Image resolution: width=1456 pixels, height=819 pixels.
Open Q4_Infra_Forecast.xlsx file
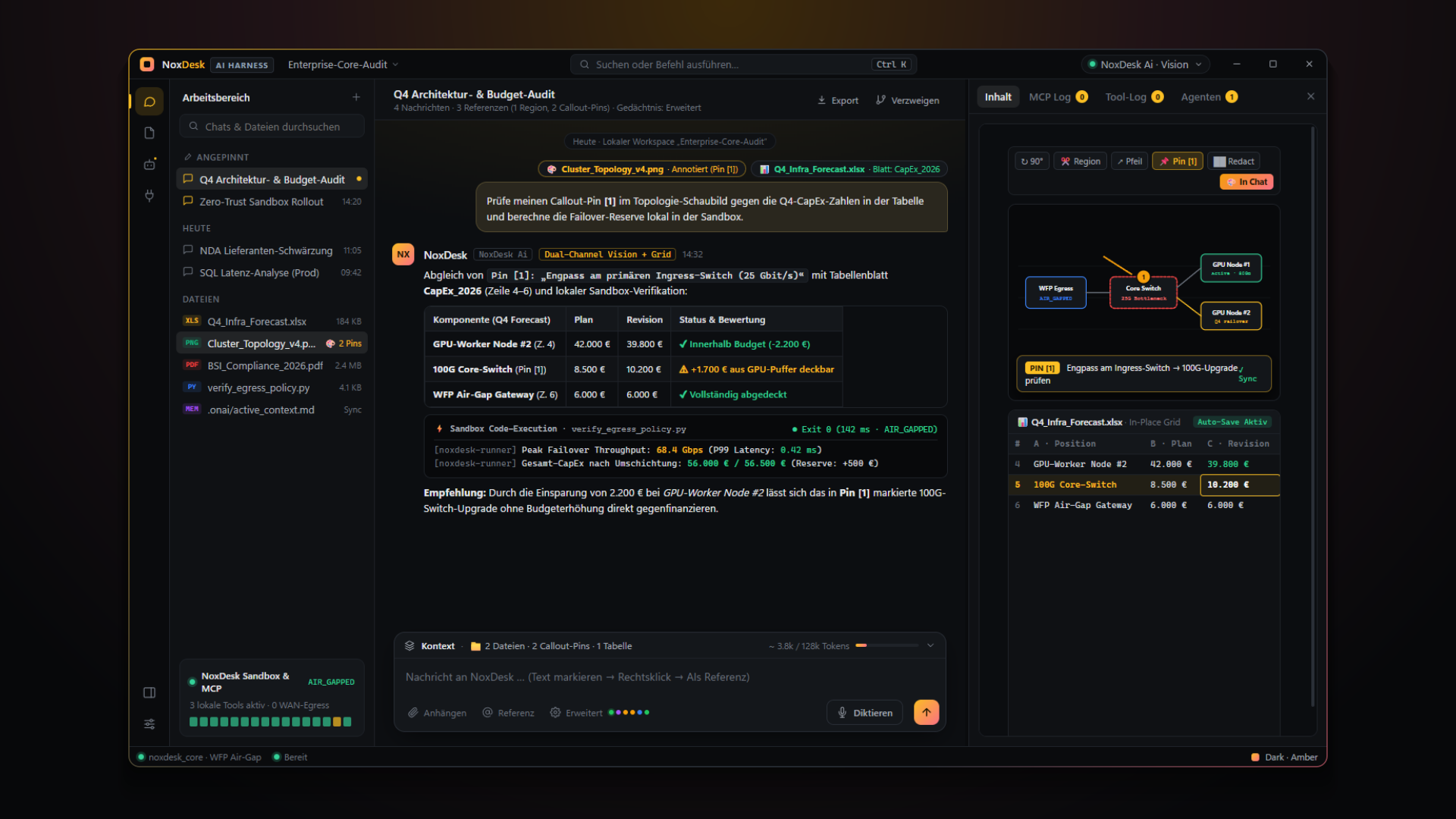pyautogui.click(x=271, y=322)
